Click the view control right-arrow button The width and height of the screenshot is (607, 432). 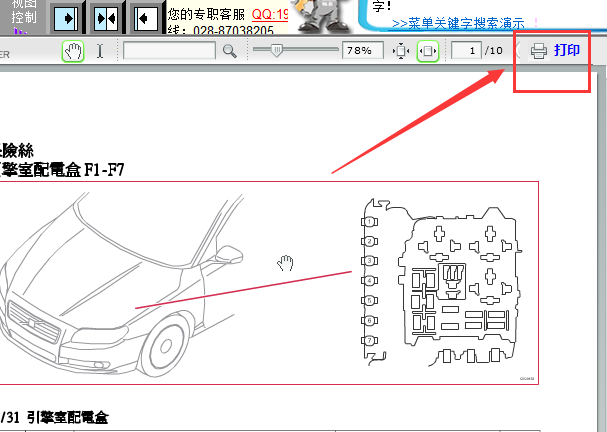(x=66, y=18)
